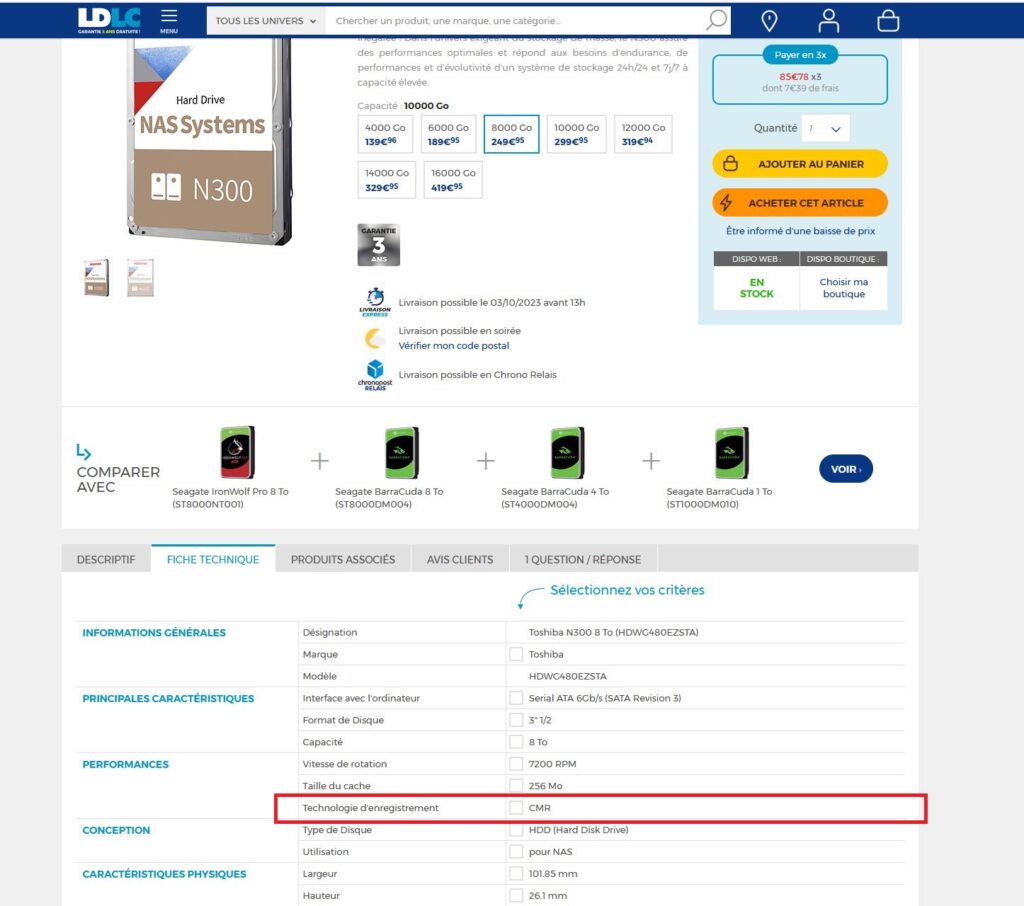Click the Seagate BarraCuda 8 To image
This screenshot has width=1024, height=906.
pos(402,453)
